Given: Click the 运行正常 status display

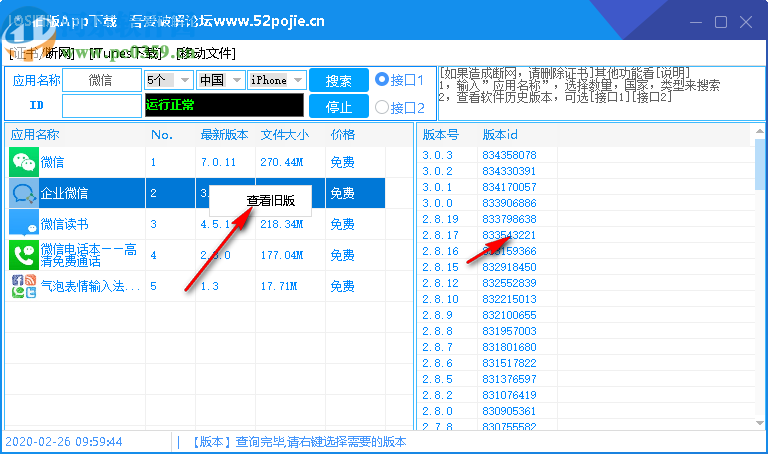Looking at the screenshot, I should pos(224,105).
